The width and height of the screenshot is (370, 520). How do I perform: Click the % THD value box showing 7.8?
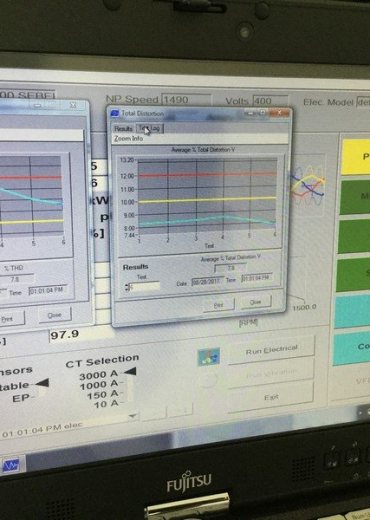point(16,279)
